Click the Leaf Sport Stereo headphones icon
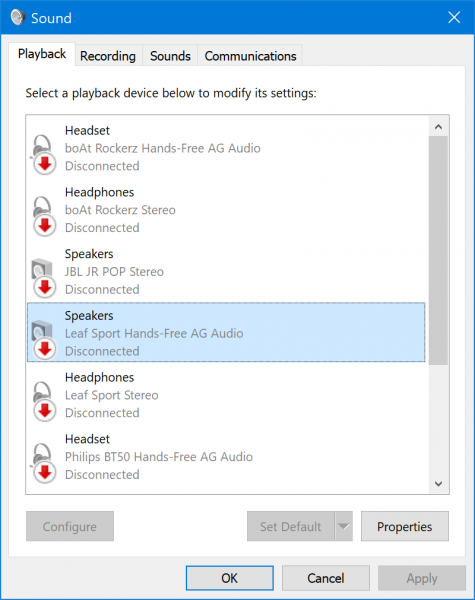Image resolution: width=475 pixels, height=600 pixels. [43, 401]
